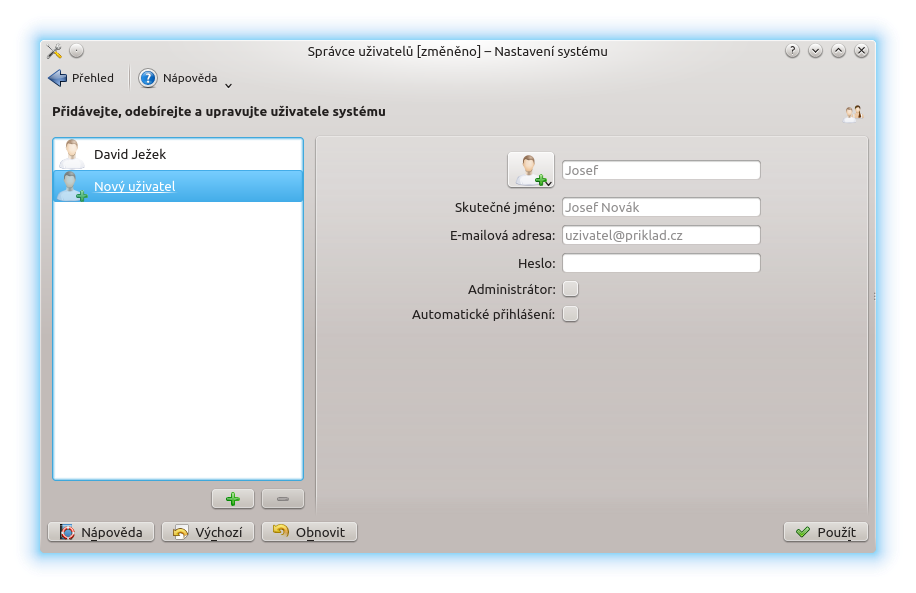Open the Nápověda toolbar help button
Viewport: 916px width, 593px height.
point(178,78)
